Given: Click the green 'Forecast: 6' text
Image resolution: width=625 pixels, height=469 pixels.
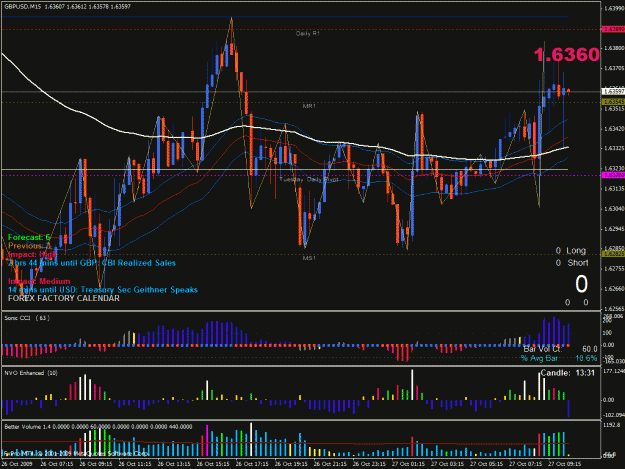Looking at the screenshot, I should (29, 237).
